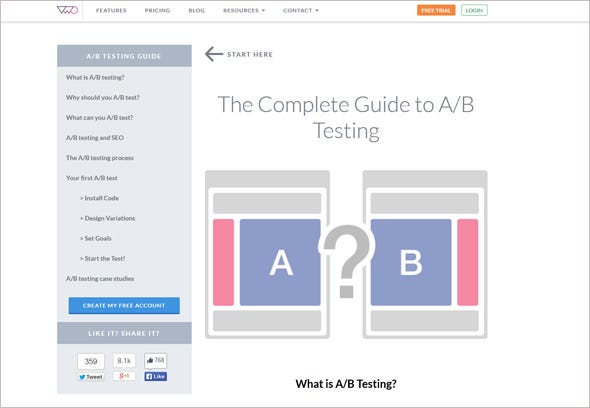590x408 pixels.
Task: Click the A/B comparison illustration
Action: [x=346, y=254]
